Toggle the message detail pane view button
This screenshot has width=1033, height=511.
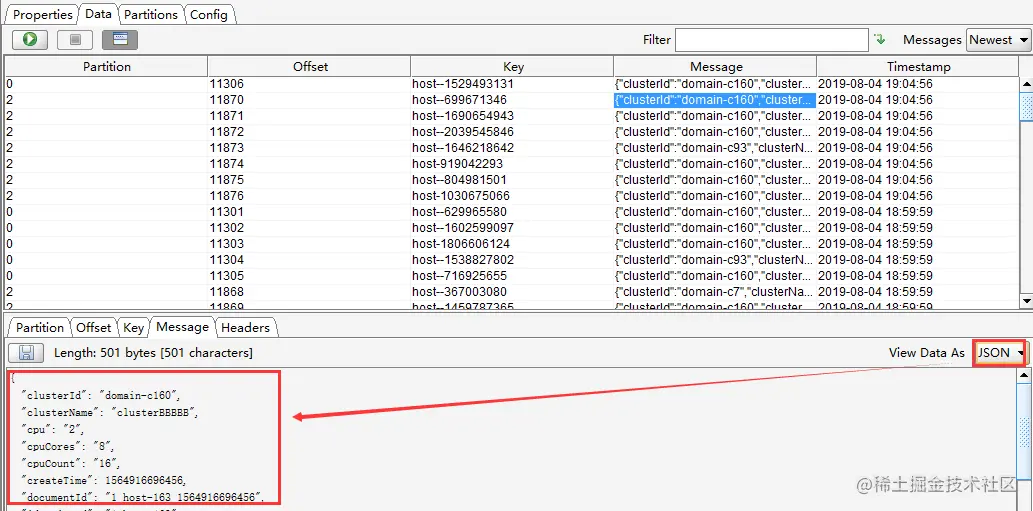click(120, 40)
